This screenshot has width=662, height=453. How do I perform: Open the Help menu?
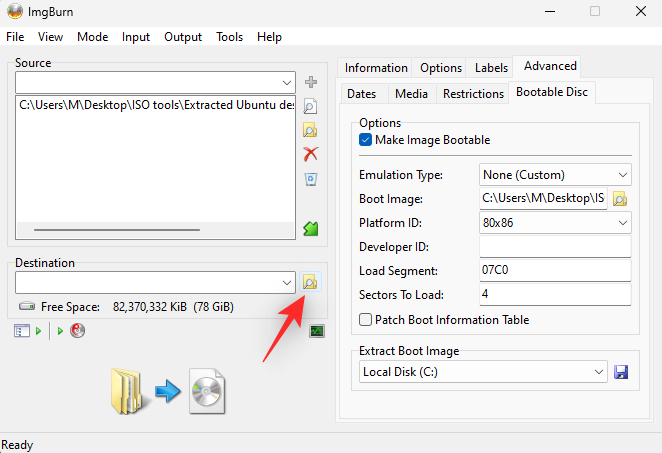[x=269, y=37]
